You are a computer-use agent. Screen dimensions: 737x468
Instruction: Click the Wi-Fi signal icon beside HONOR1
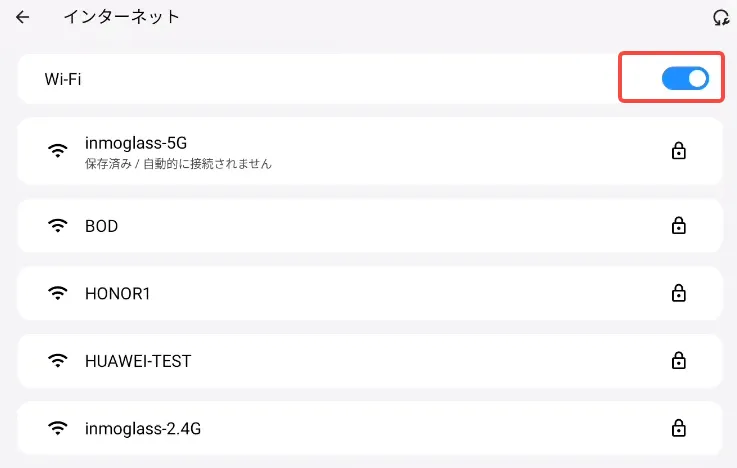(x=58, y=294)
